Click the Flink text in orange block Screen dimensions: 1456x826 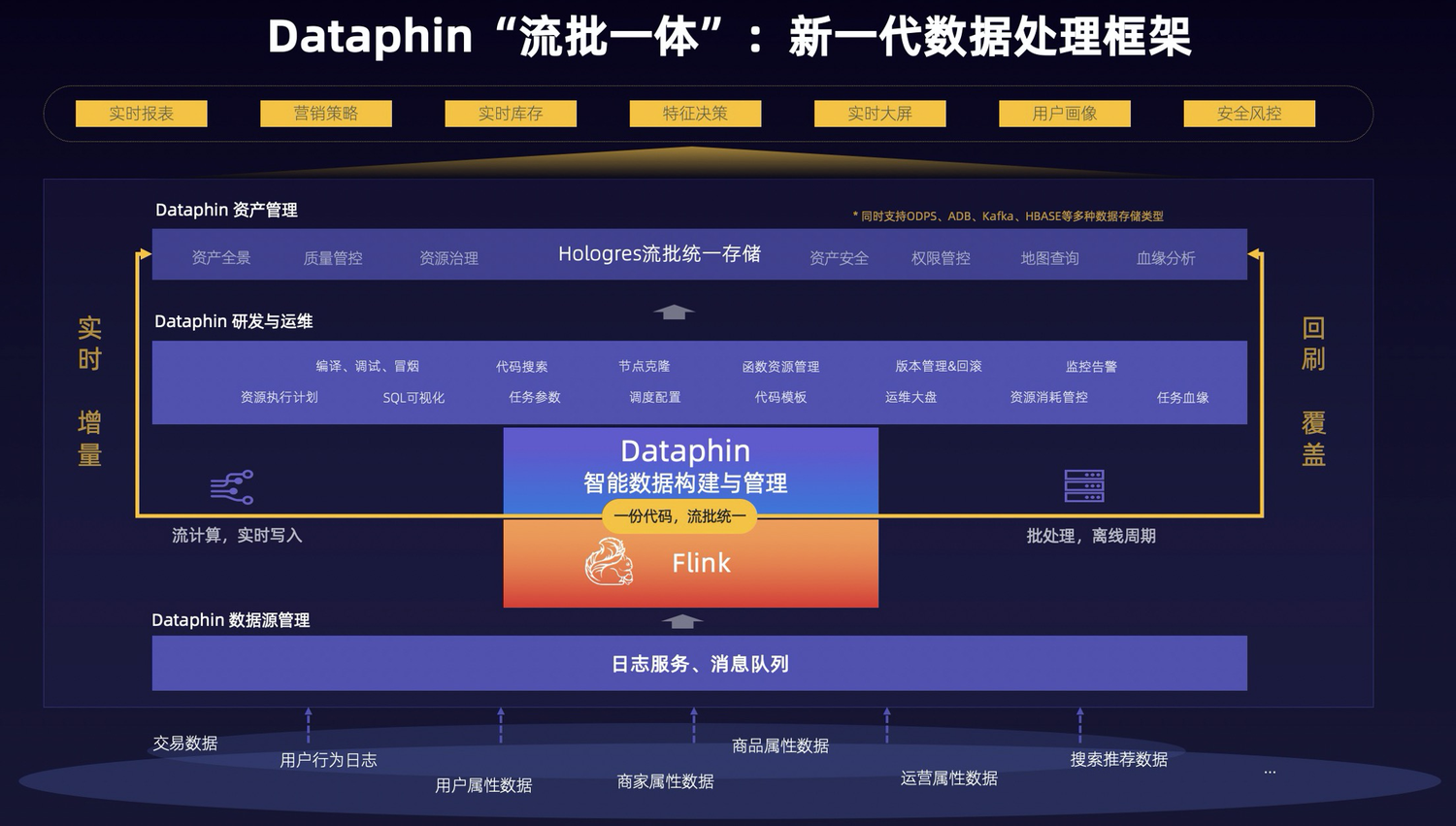click(701, 563)
